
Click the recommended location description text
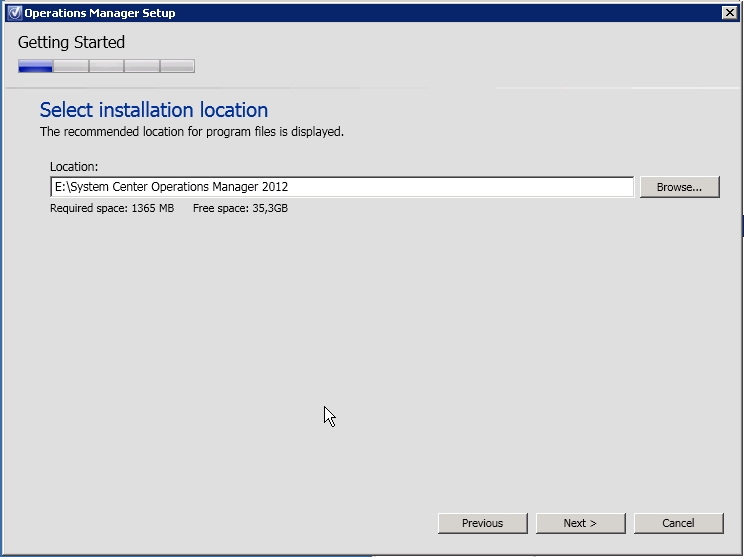[191, 132]
